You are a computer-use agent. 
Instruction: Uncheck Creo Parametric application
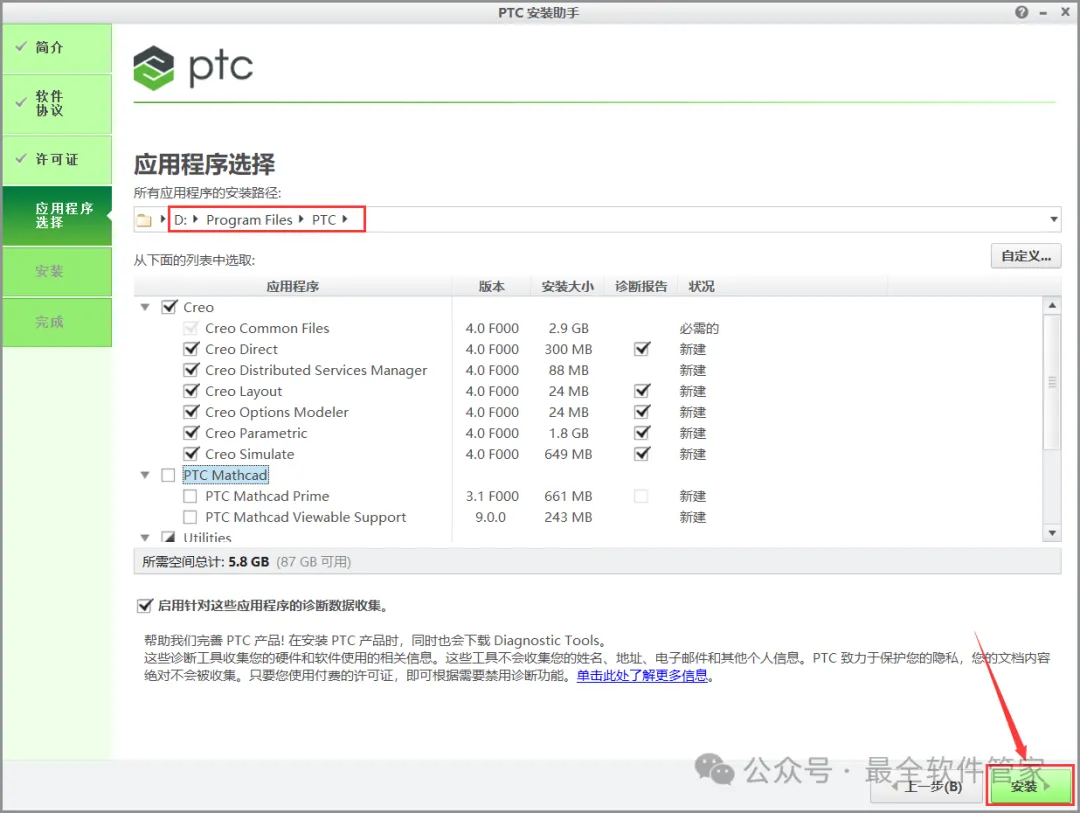point(191,433)
